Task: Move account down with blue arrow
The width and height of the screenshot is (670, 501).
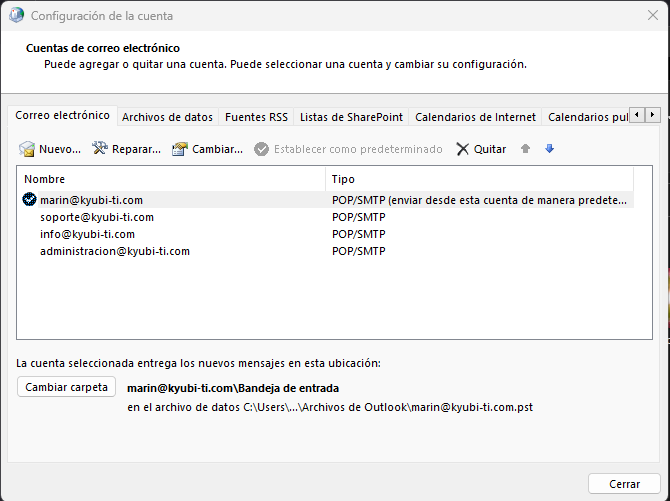Action: click(550, 148)
